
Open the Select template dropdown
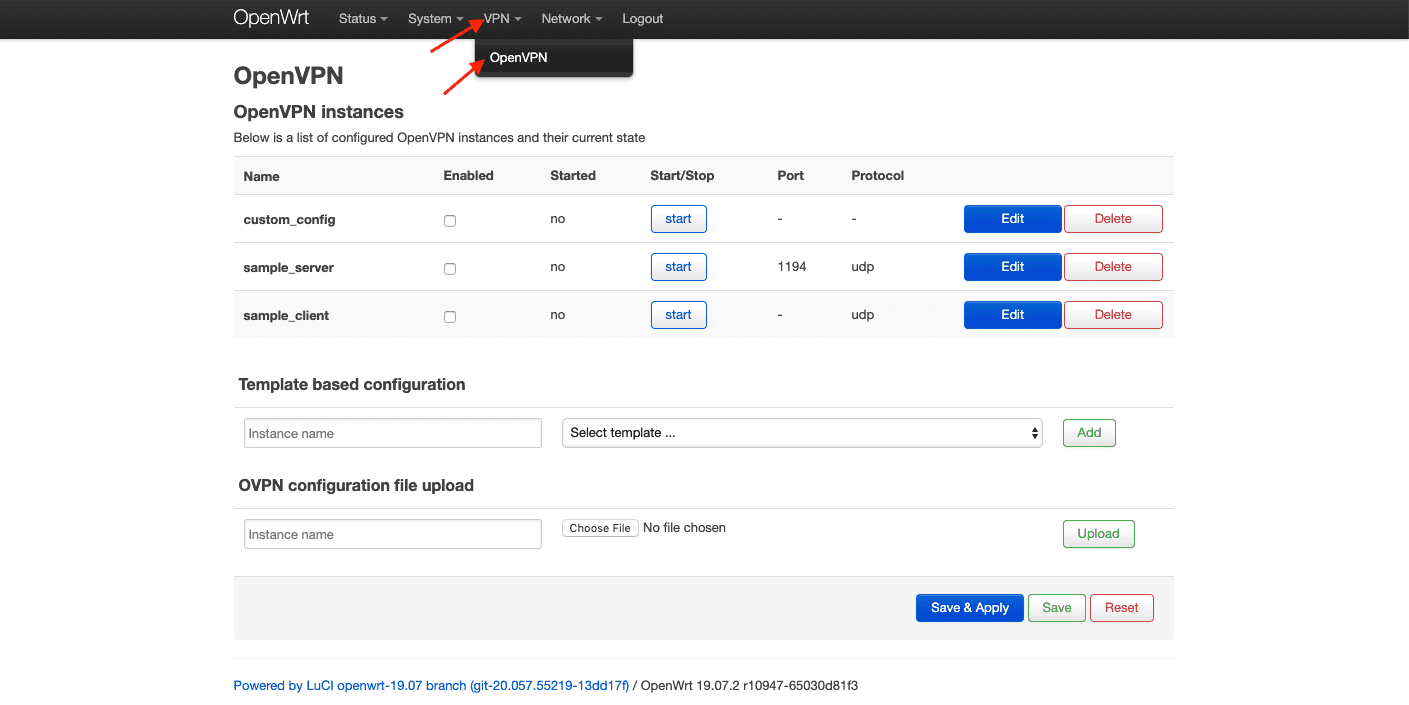(x=802, y=433)
